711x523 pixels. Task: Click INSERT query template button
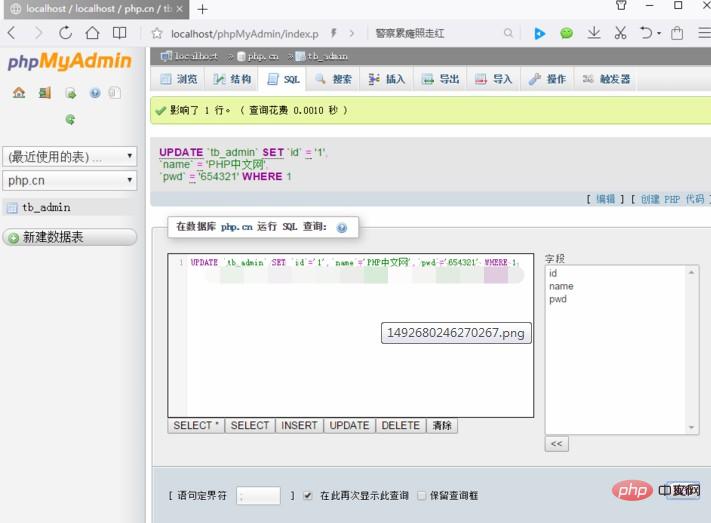click(x=299, y=425)
